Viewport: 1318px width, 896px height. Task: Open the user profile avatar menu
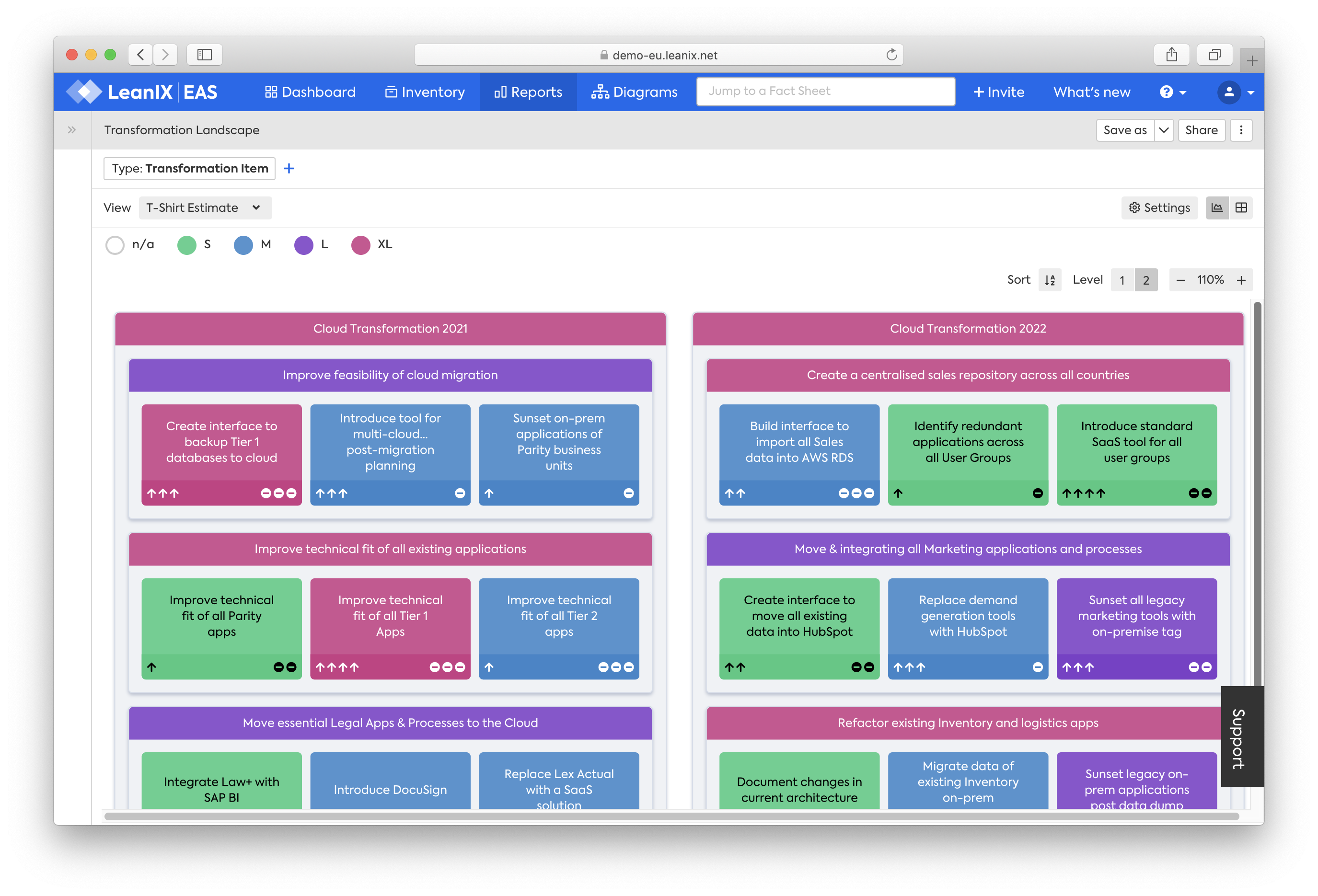1236,92
